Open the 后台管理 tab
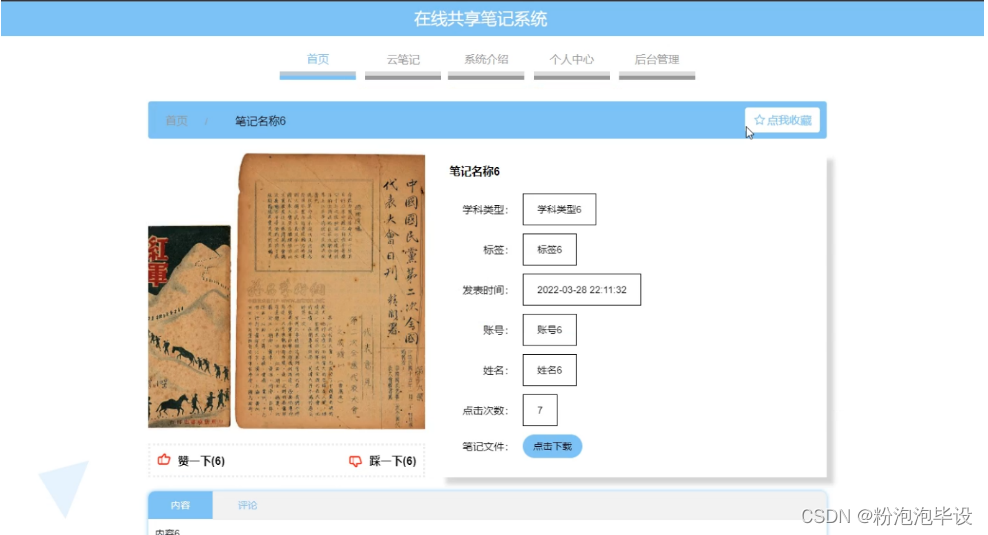This screenshot has width=988, height=535. click(657, 59)
